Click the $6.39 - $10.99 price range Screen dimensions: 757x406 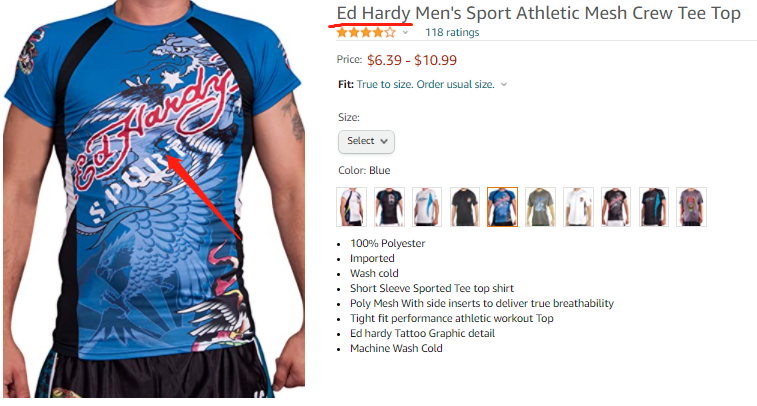[x=411, y=60]
